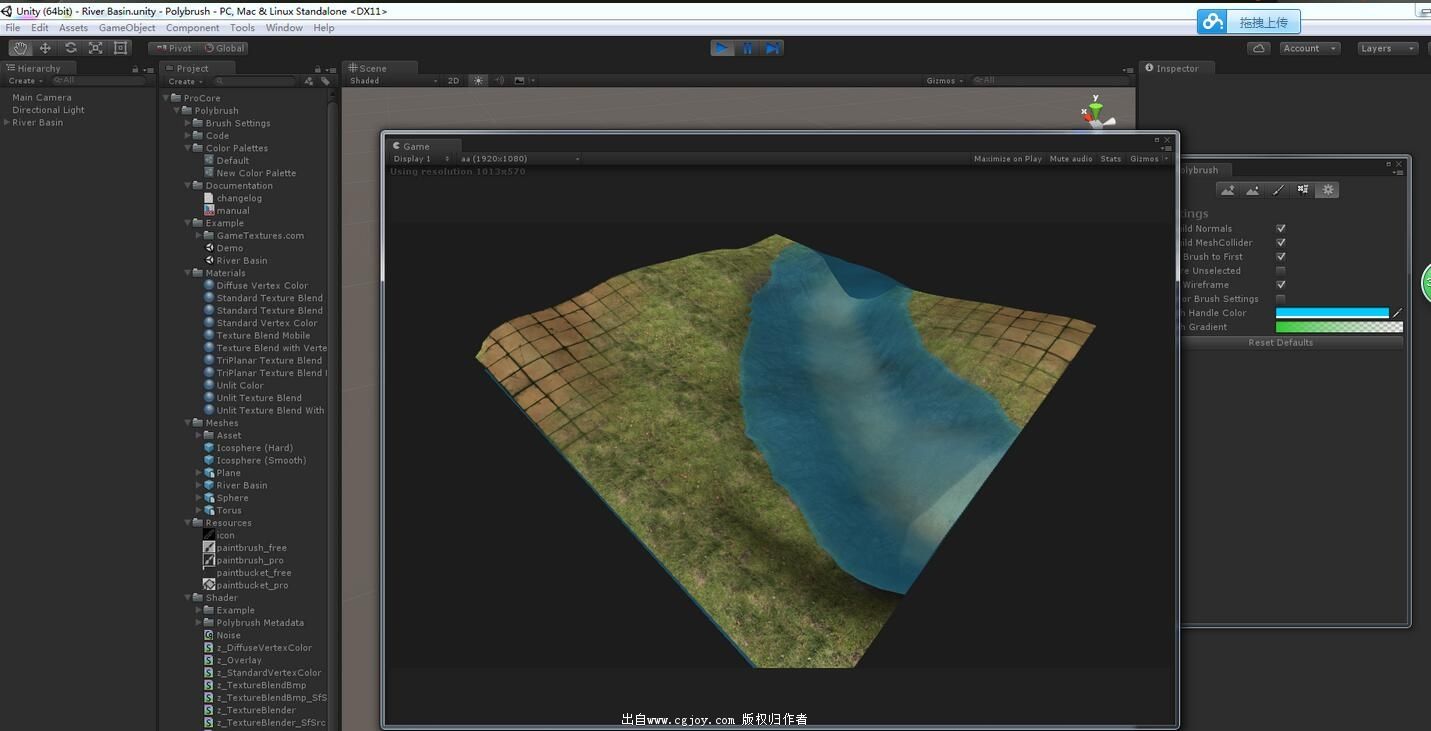Click Stats in Game view
The height and width of the screenshot is (731, 1431).
pos(1111,159)
